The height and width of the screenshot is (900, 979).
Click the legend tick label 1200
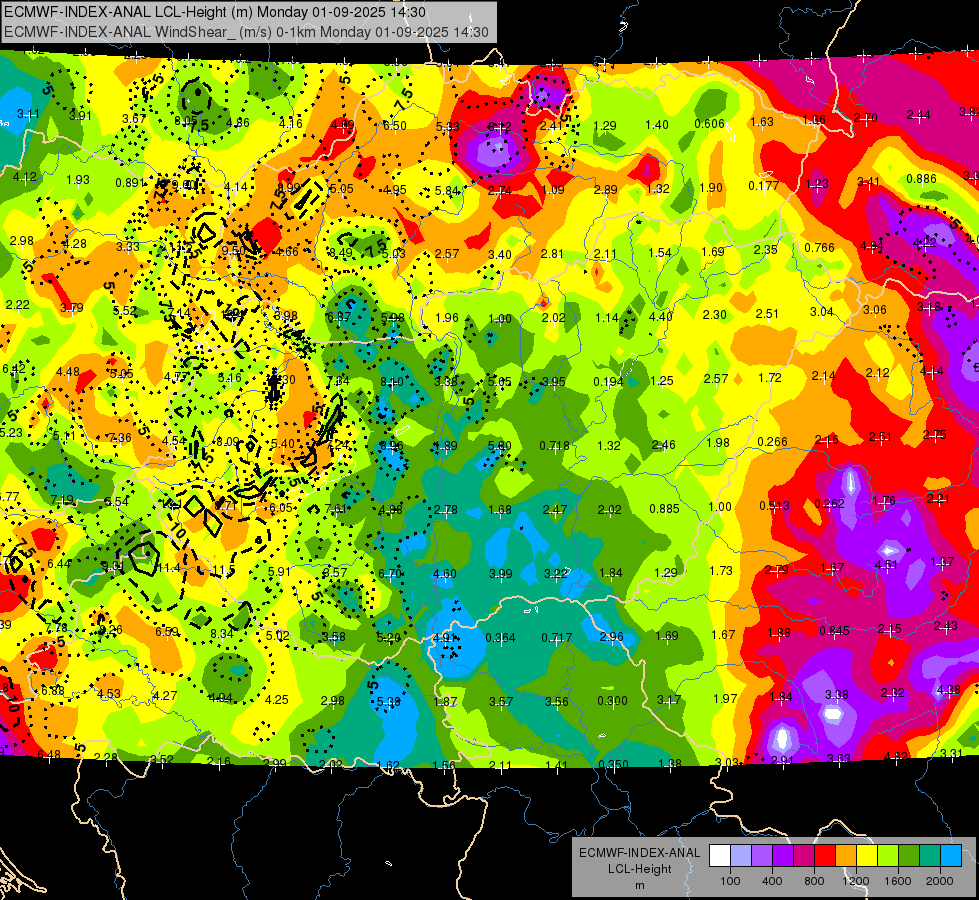pyautogui.click(x=855, y=881)
